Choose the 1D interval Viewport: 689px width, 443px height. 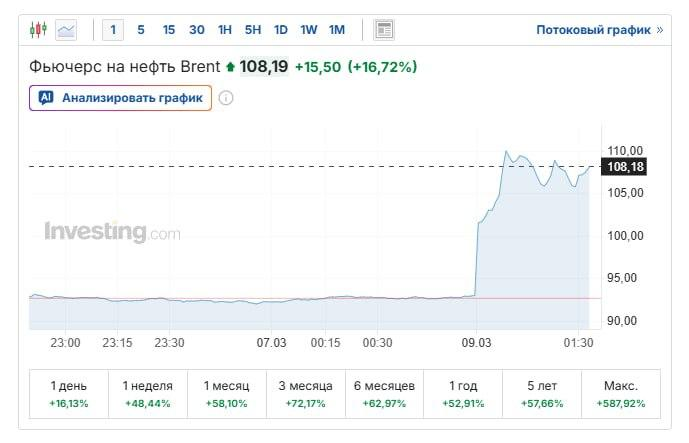point(281,30)
